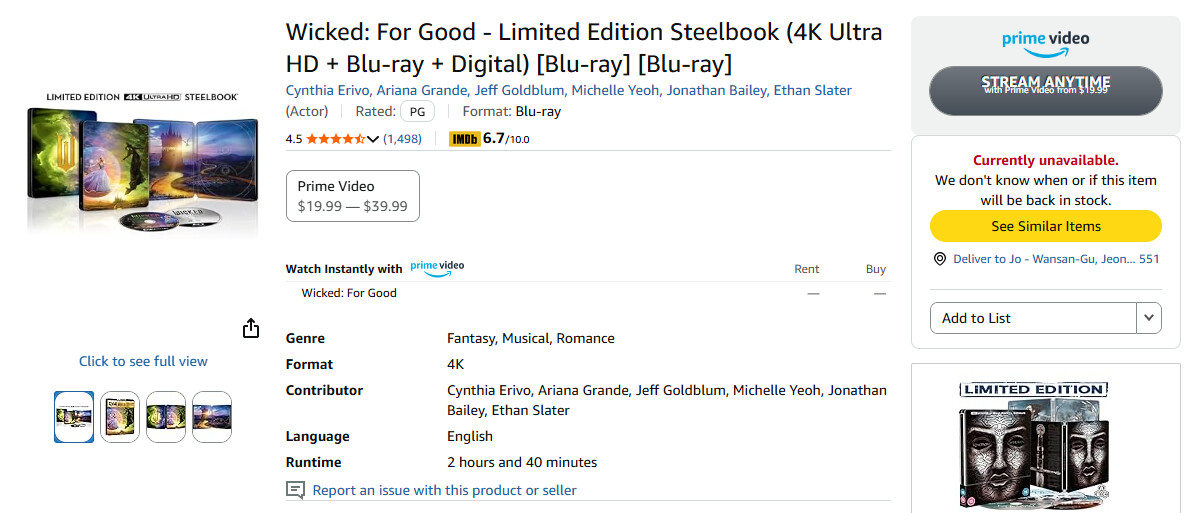Click the Prime Video logo above Stream Anytime
The width and height of the screenshot is (1194, 513).
tap(1046, 43)
